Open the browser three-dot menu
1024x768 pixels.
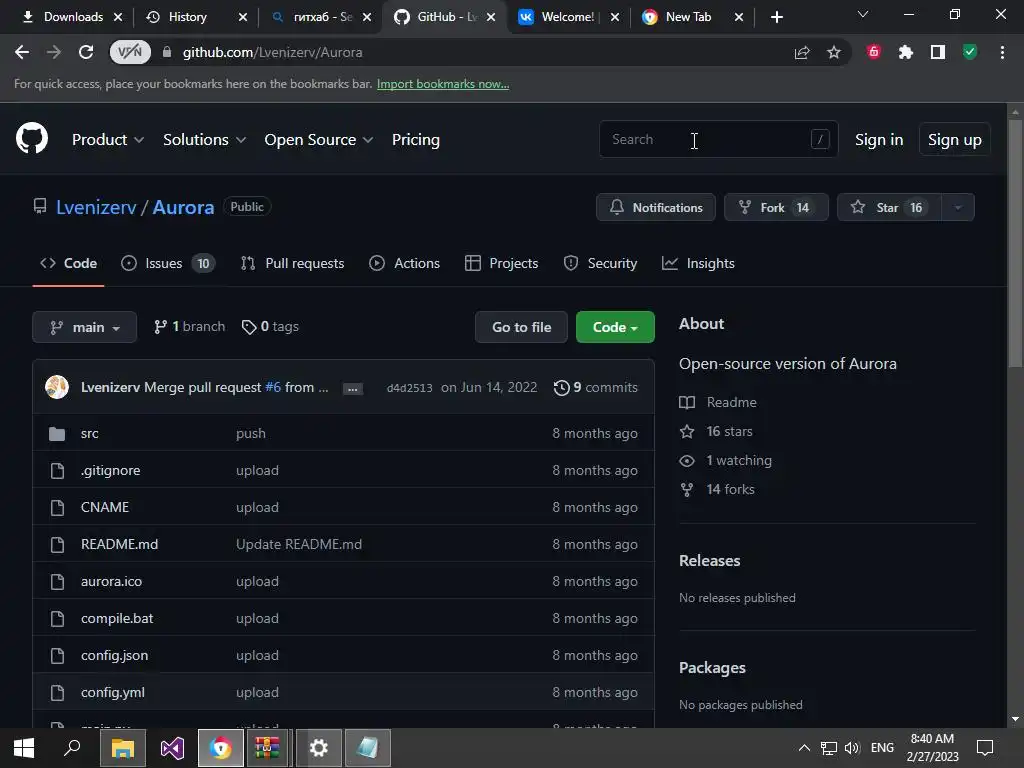[1002, 52]
